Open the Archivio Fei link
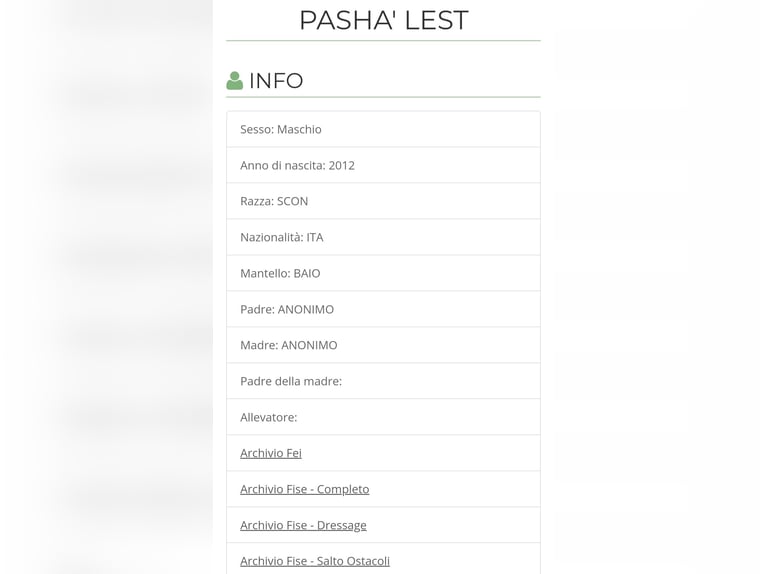The height and width of the screenshot is (574, 766). pos(271,453)
